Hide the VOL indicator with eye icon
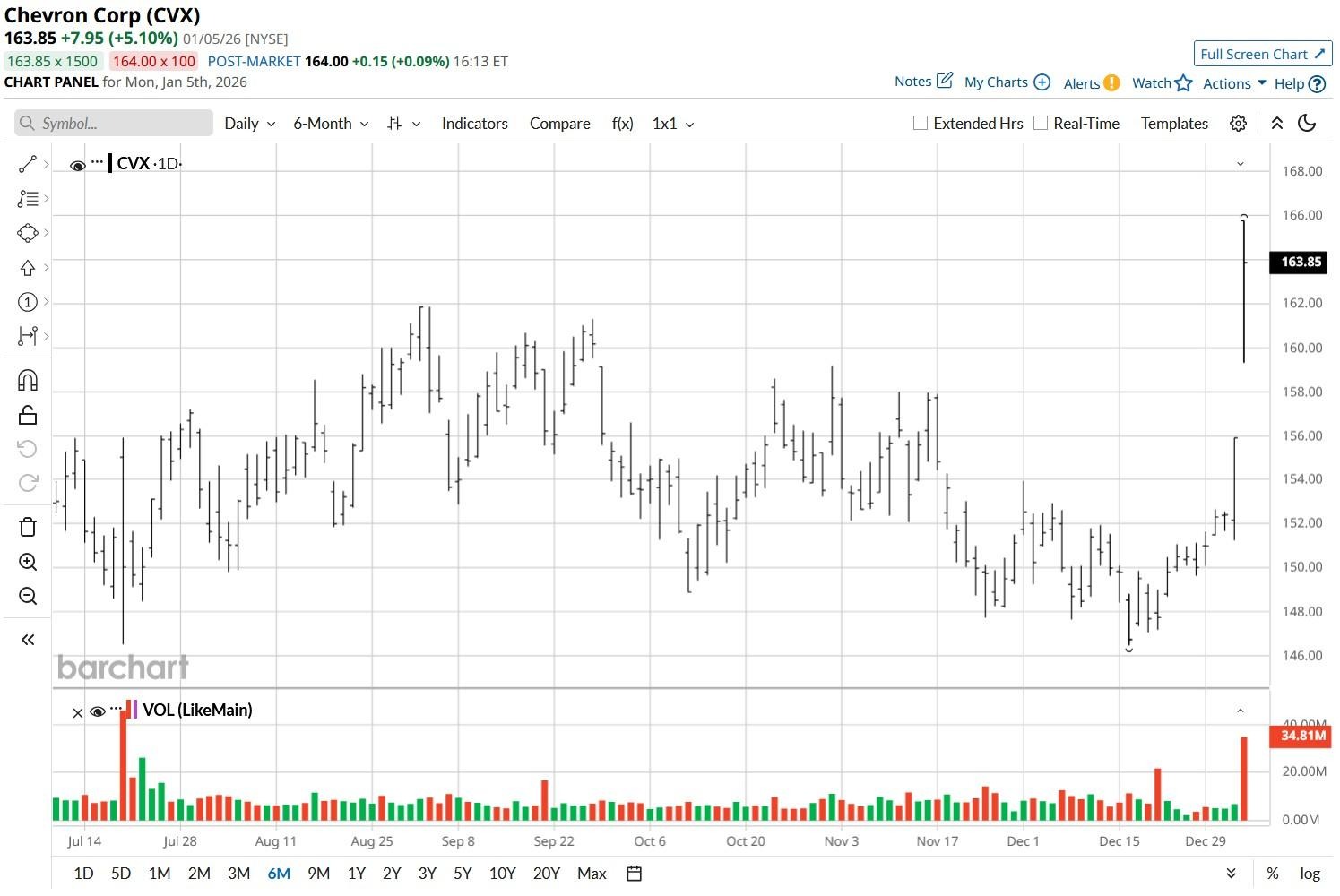1340x896 pixels. pyautogui.click(x=98, y=711)
